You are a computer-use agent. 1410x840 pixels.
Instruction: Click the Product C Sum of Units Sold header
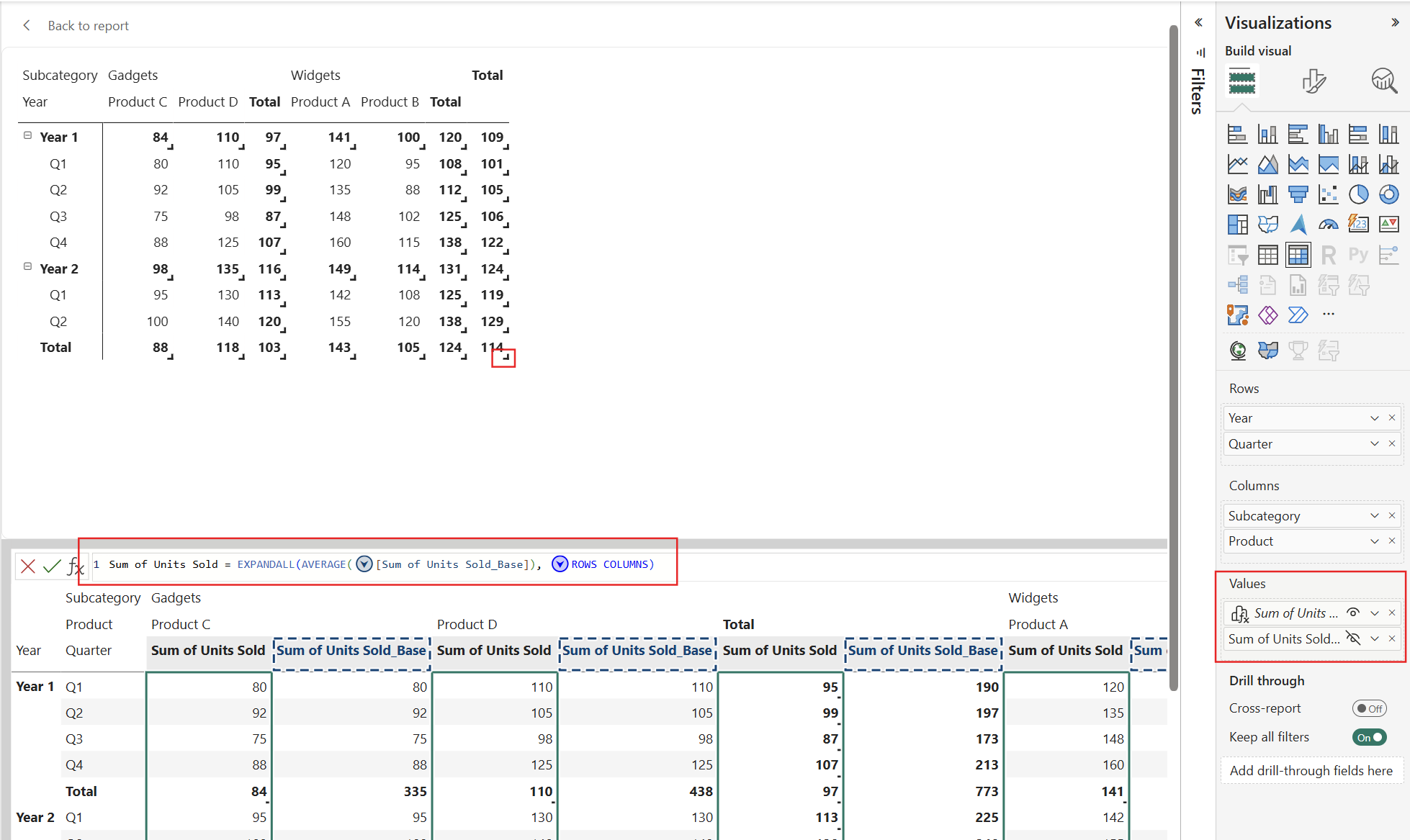[208, 651]
